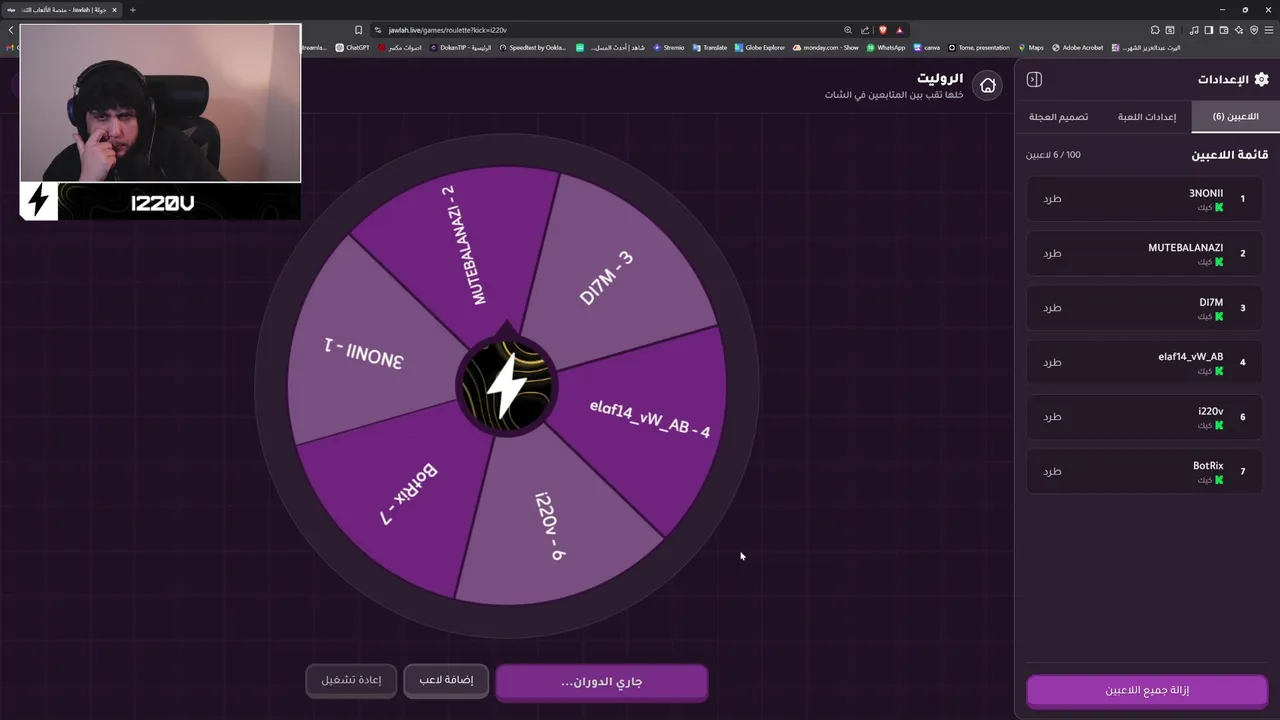The width and height of the screenshot is (1280, 720).
Task: Click the قائمة اللاعبين heading
Action: (1230, 155)
